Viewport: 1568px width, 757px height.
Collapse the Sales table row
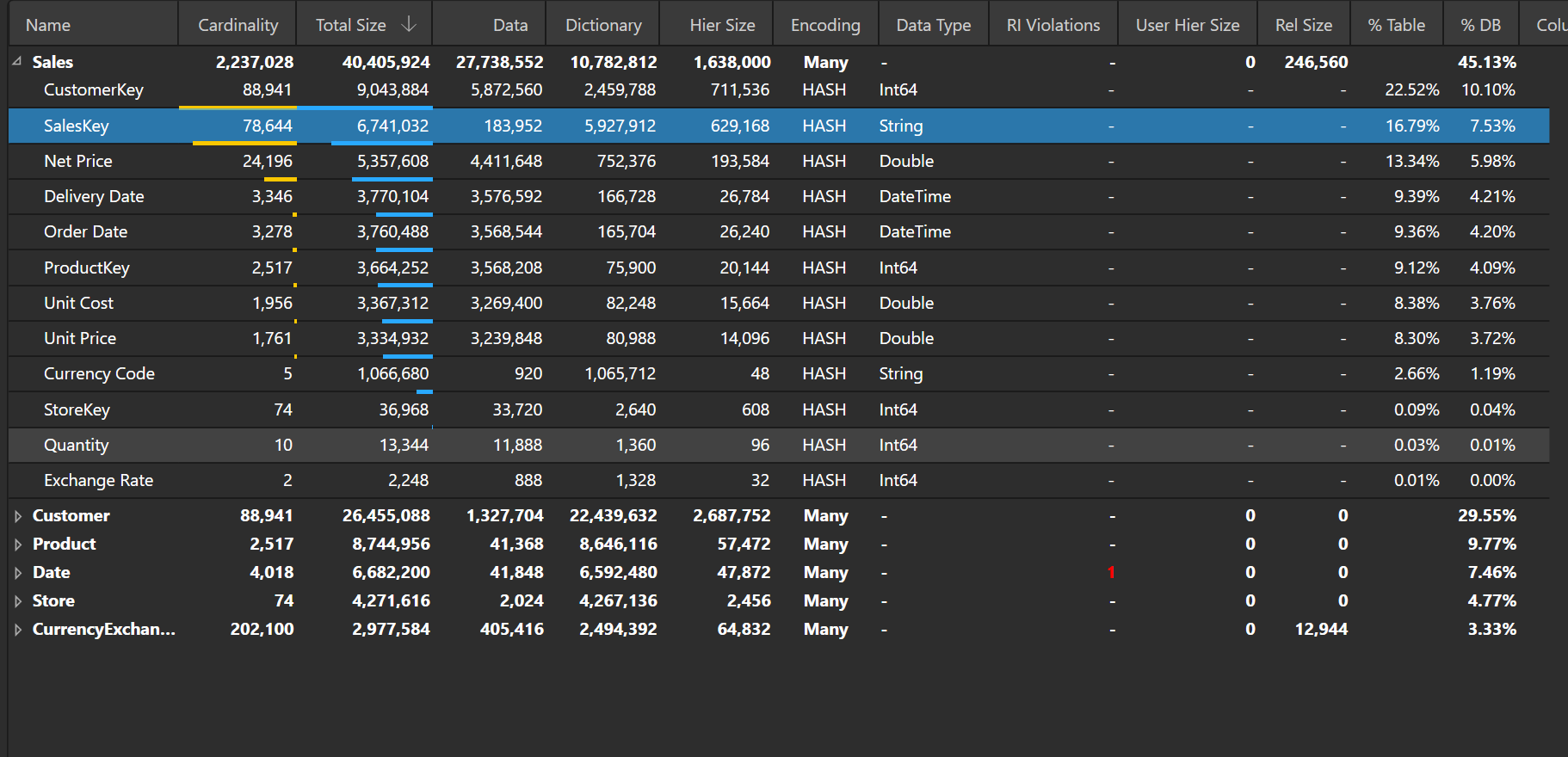click(x=16, y=61)
